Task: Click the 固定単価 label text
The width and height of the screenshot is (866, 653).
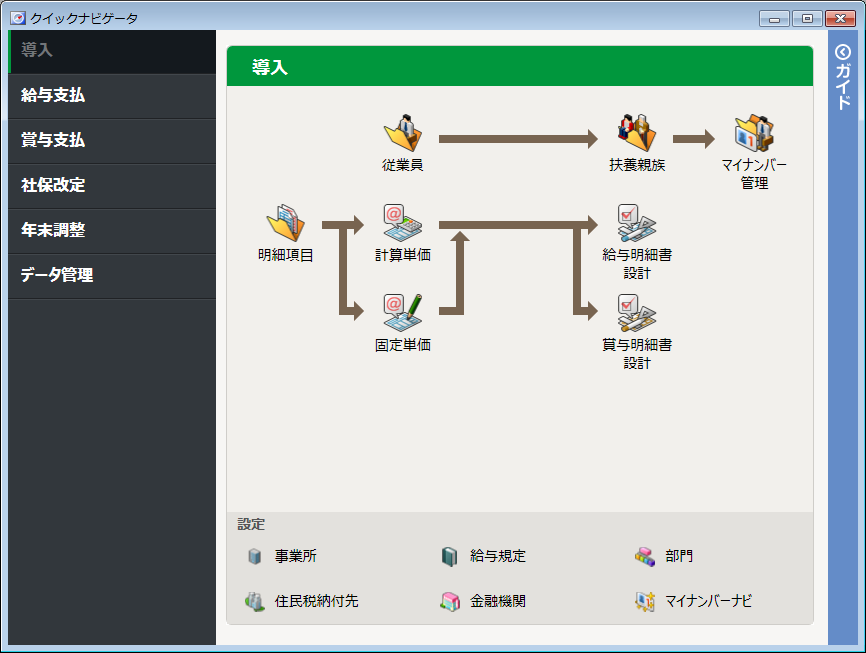Action: tap(403, 345)
